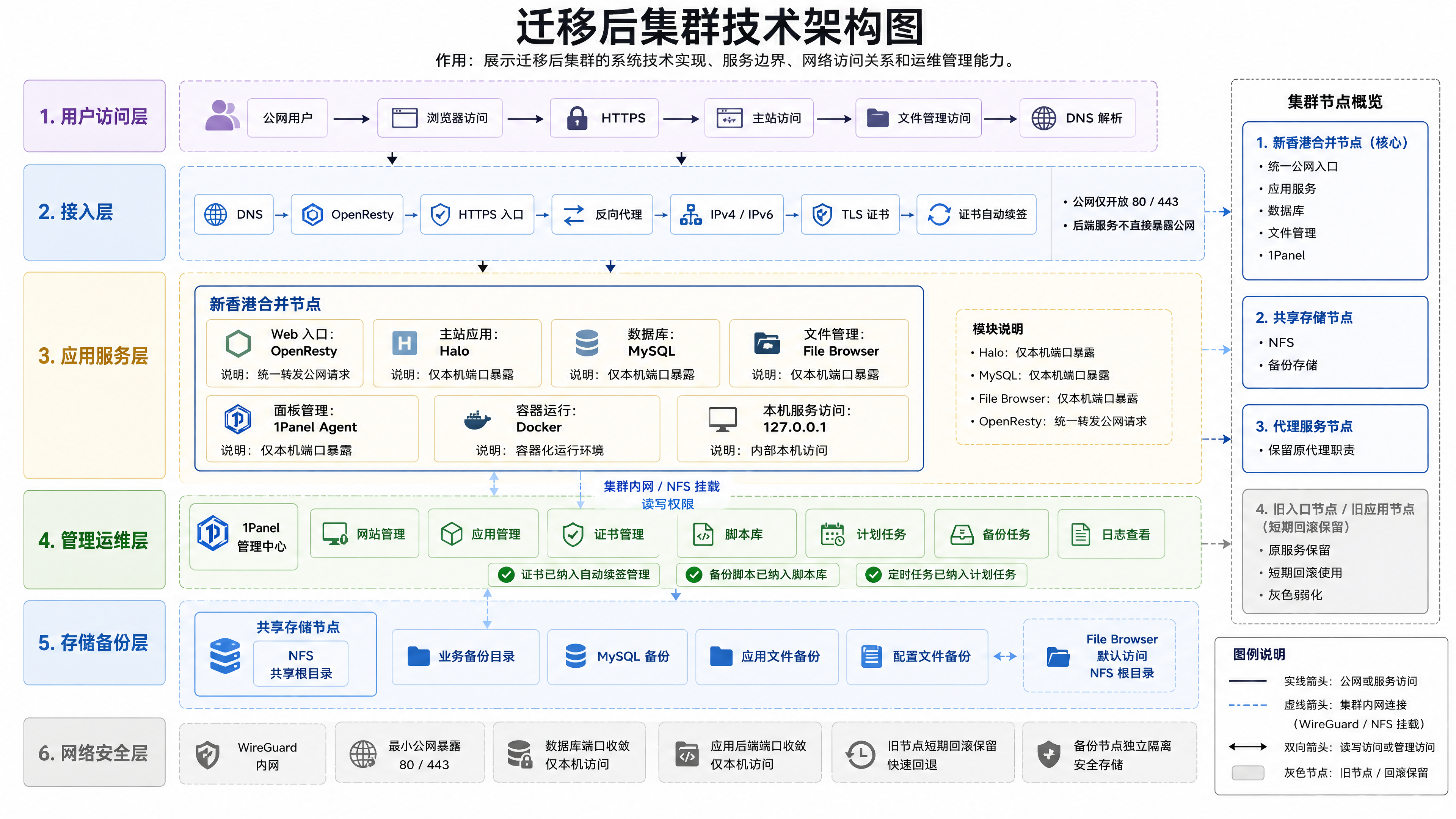Click the 应用后端端口收敛 code folder icon
Screen dimensions: 1456x819
point(687,755)
